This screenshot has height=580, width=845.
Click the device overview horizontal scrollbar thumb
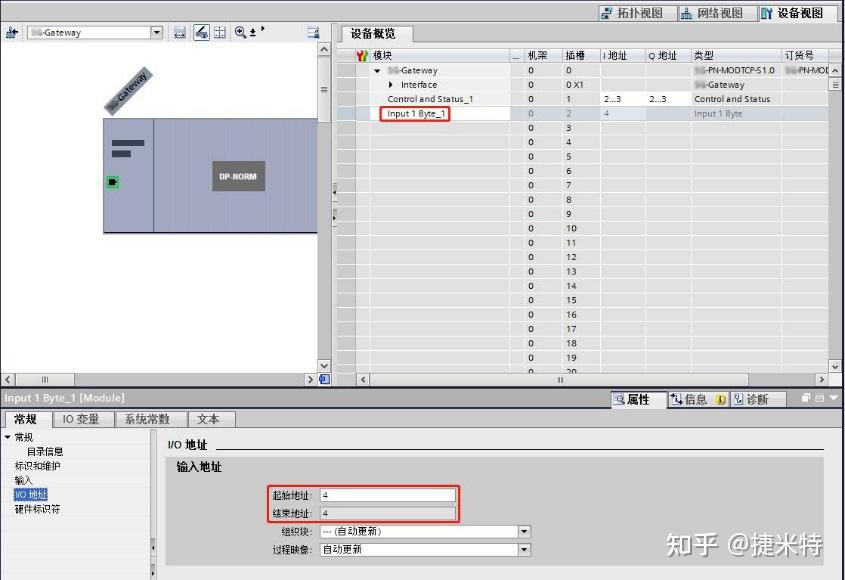coord(559,380)
